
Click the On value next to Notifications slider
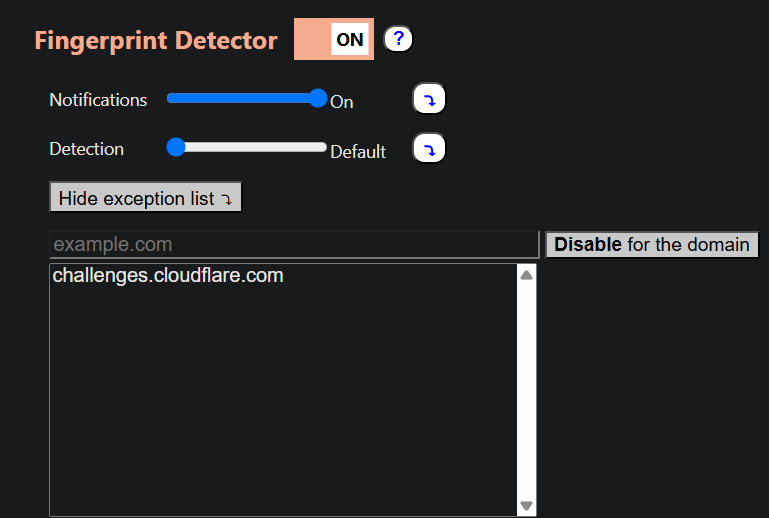[341, 102]
